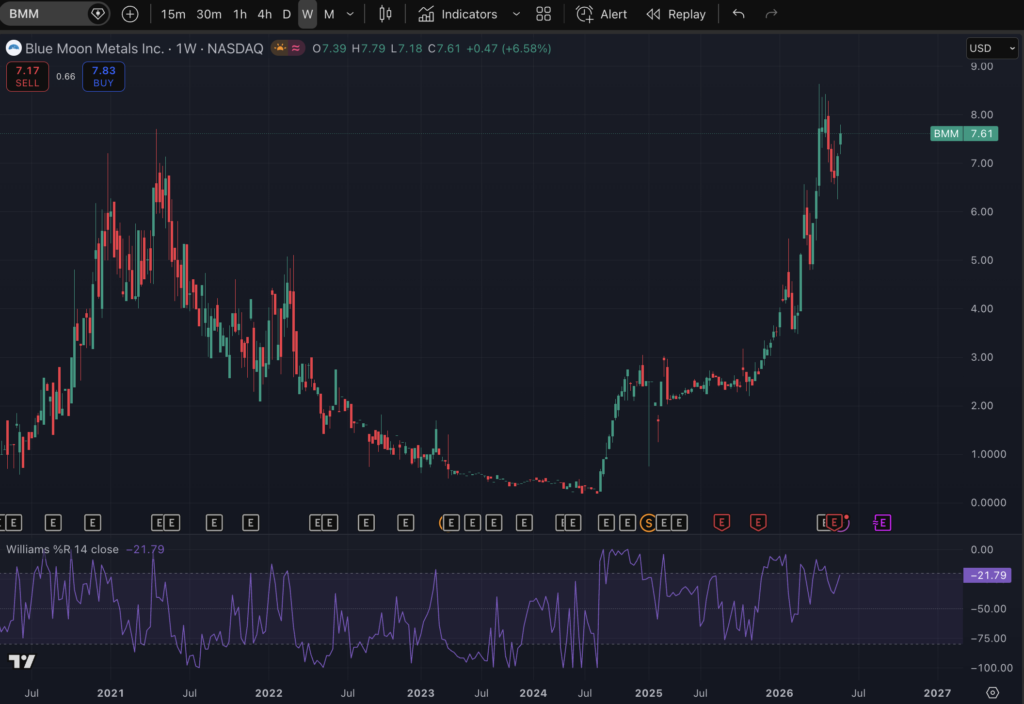Open the USD currency dropdown
Screen dimensions: 1024x704
[x=992, y=48]
